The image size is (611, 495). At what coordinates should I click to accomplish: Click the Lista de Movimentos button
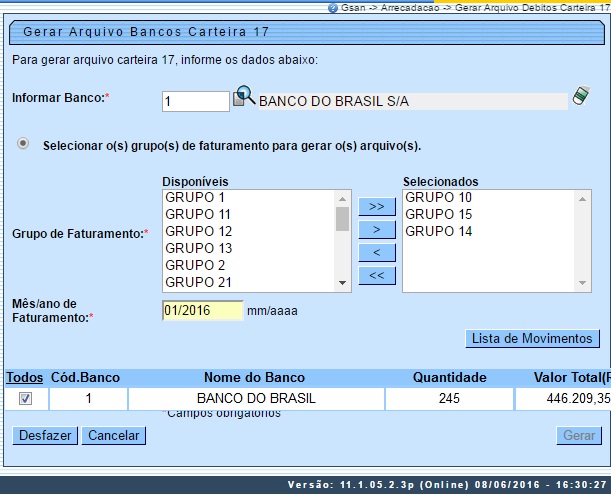(x=533, y=339)
